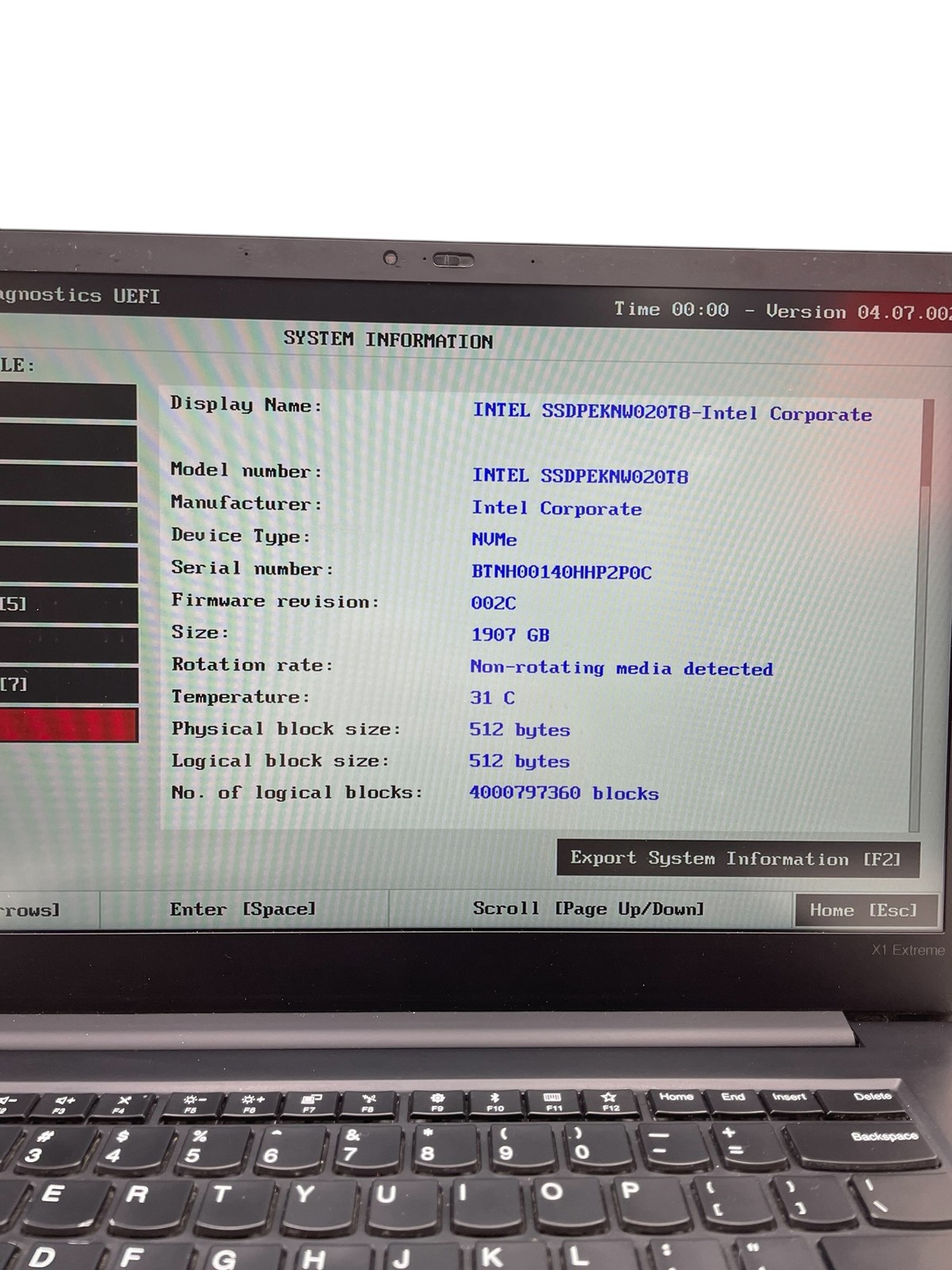This screenshot has width=952, height=1270.
Task: Click the Export System Information [F2] button
Action: pyautogui.click(x=738, y=858)
